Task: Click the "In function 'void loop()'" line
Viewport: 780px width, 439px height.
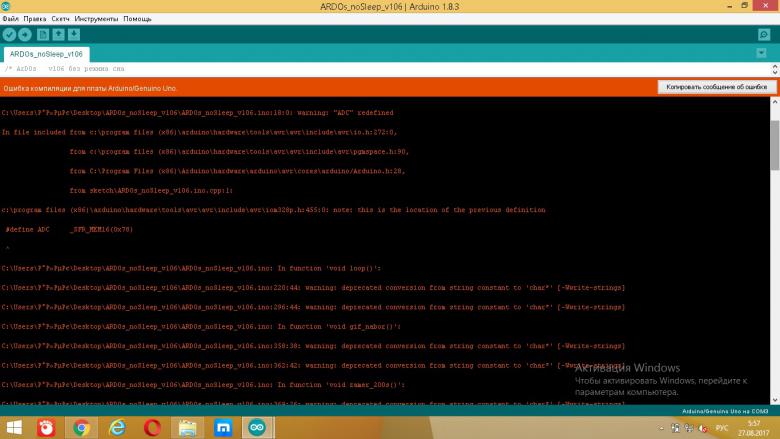Action: coord(191,268)
